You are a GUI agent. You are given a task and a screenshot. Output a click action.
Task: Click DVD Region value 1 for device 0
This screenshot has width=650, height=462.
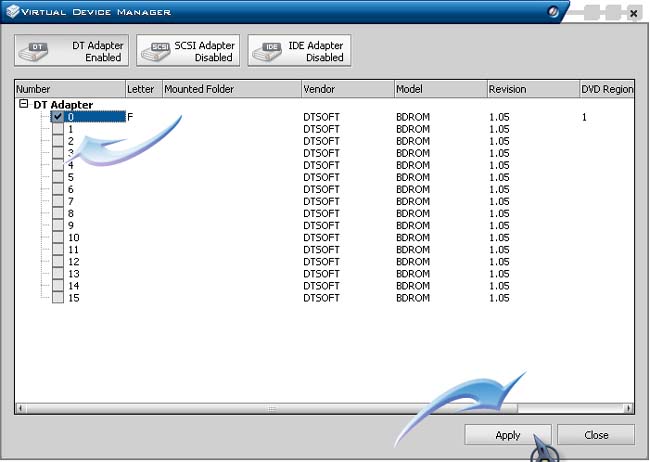584,117
